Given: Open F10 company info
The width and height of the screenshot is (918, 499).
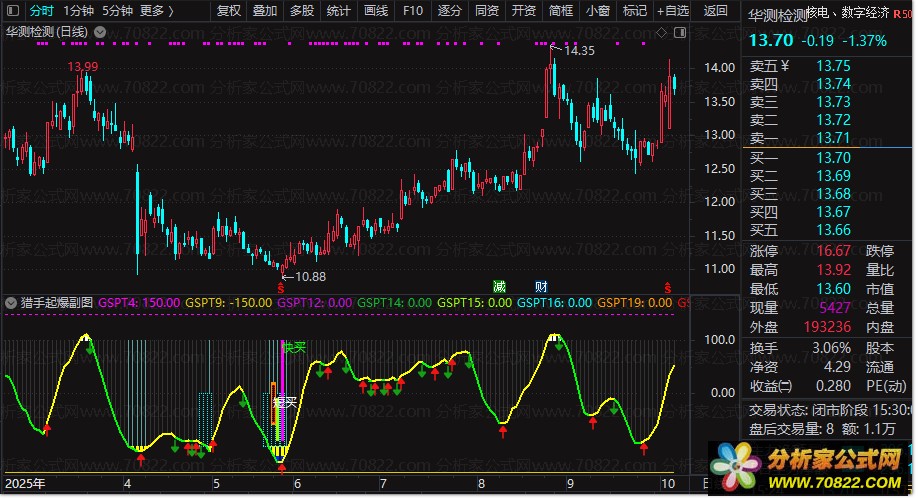Looking at the screenshot, I should [413, 11].
